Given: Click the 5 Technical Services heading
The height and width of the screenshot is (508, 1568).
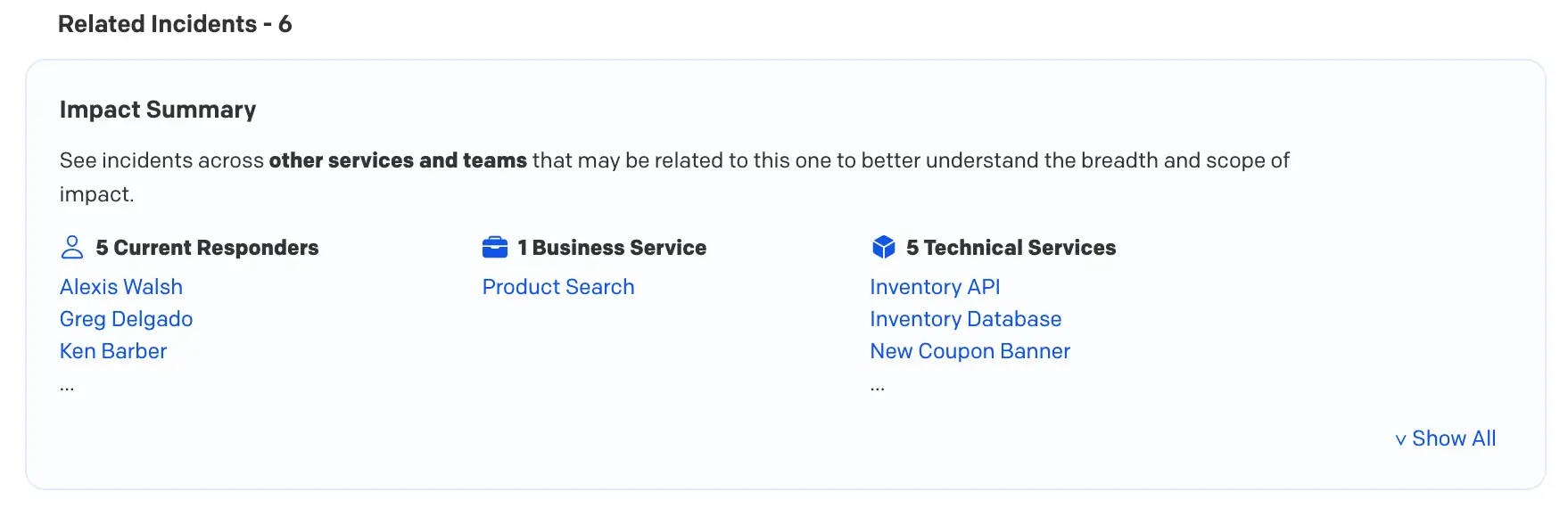Looking at the screenshot, I should click(x=1011, y=248).
